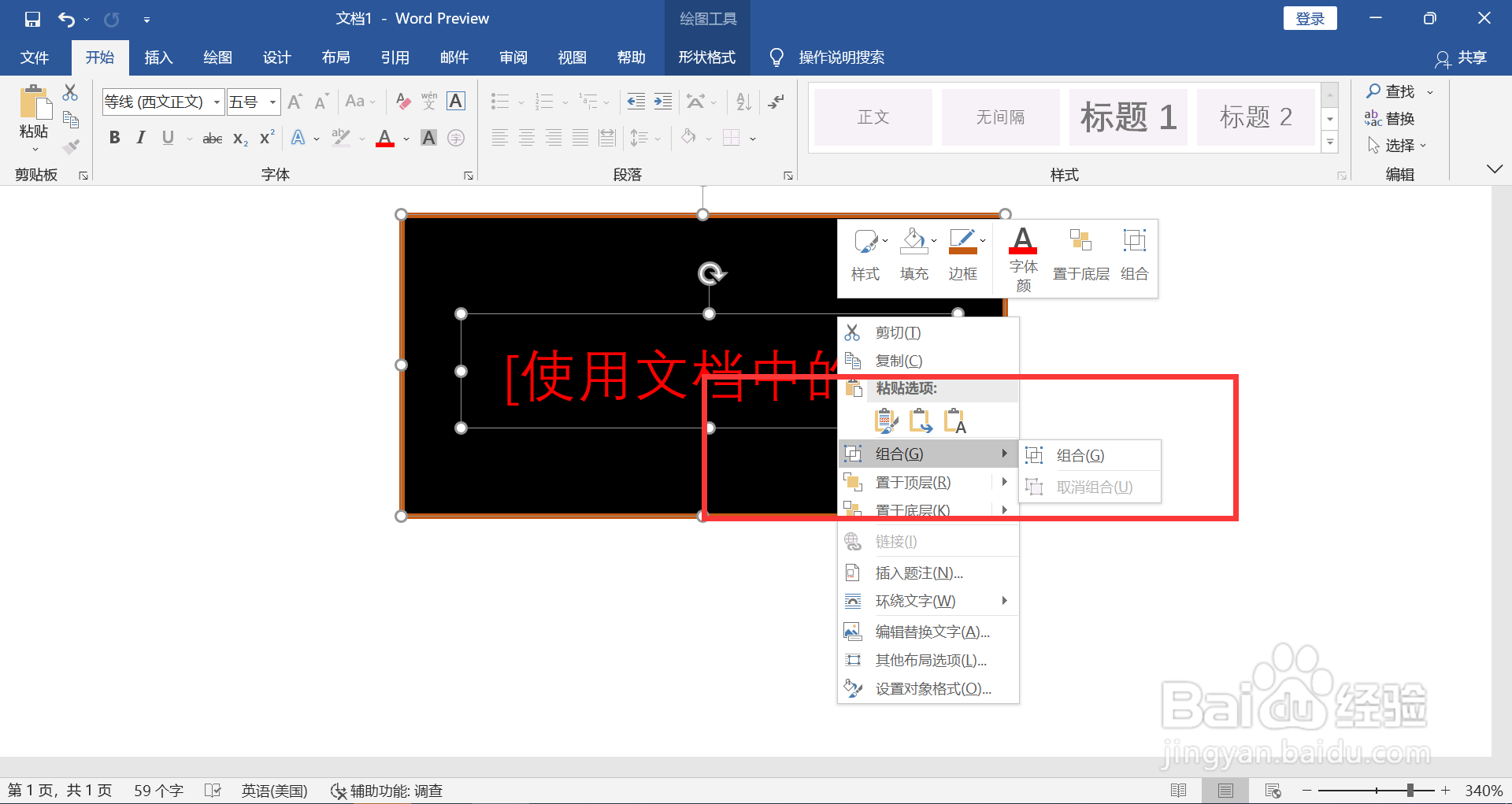Align text to the left

click(499, 139)
